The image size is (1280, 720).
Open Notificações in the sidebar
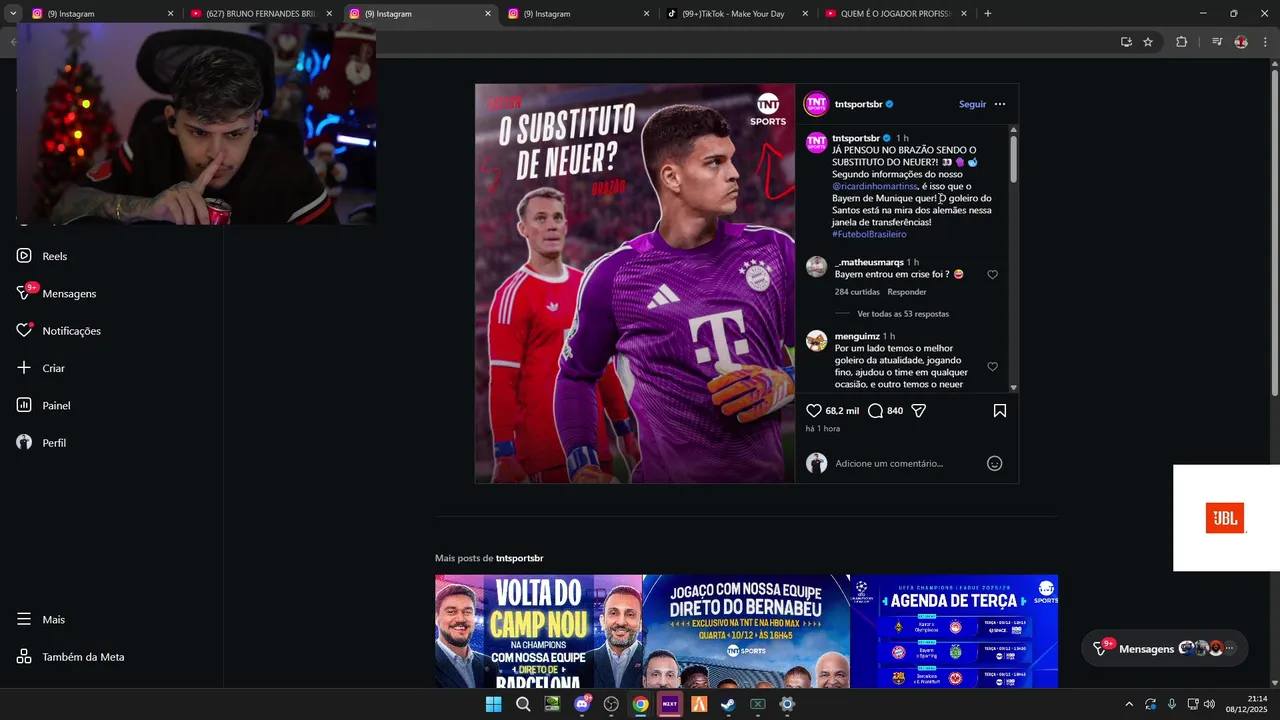click(59, 331)
